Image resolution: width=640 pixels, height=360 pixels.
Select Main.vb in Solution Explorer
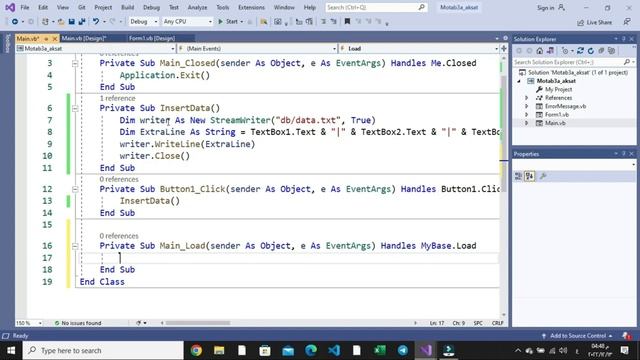pyautogui.click(x=555, y=123)
